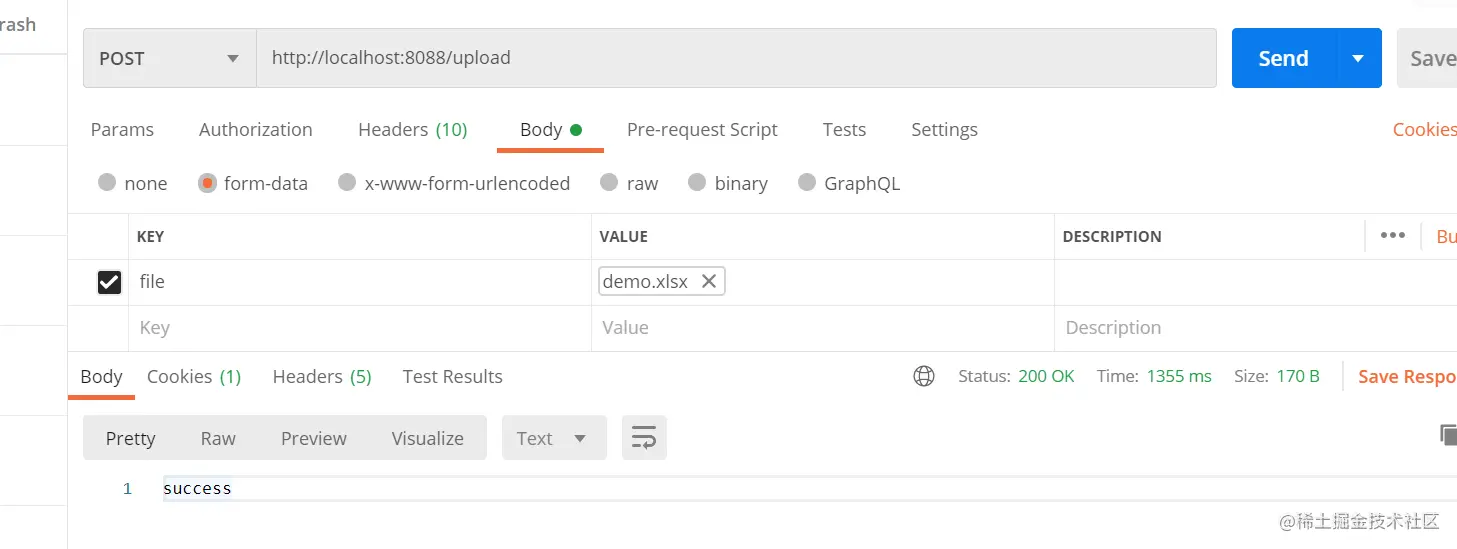
Task: Open the POST method dropdown
Action: click(x=170, y=58)
